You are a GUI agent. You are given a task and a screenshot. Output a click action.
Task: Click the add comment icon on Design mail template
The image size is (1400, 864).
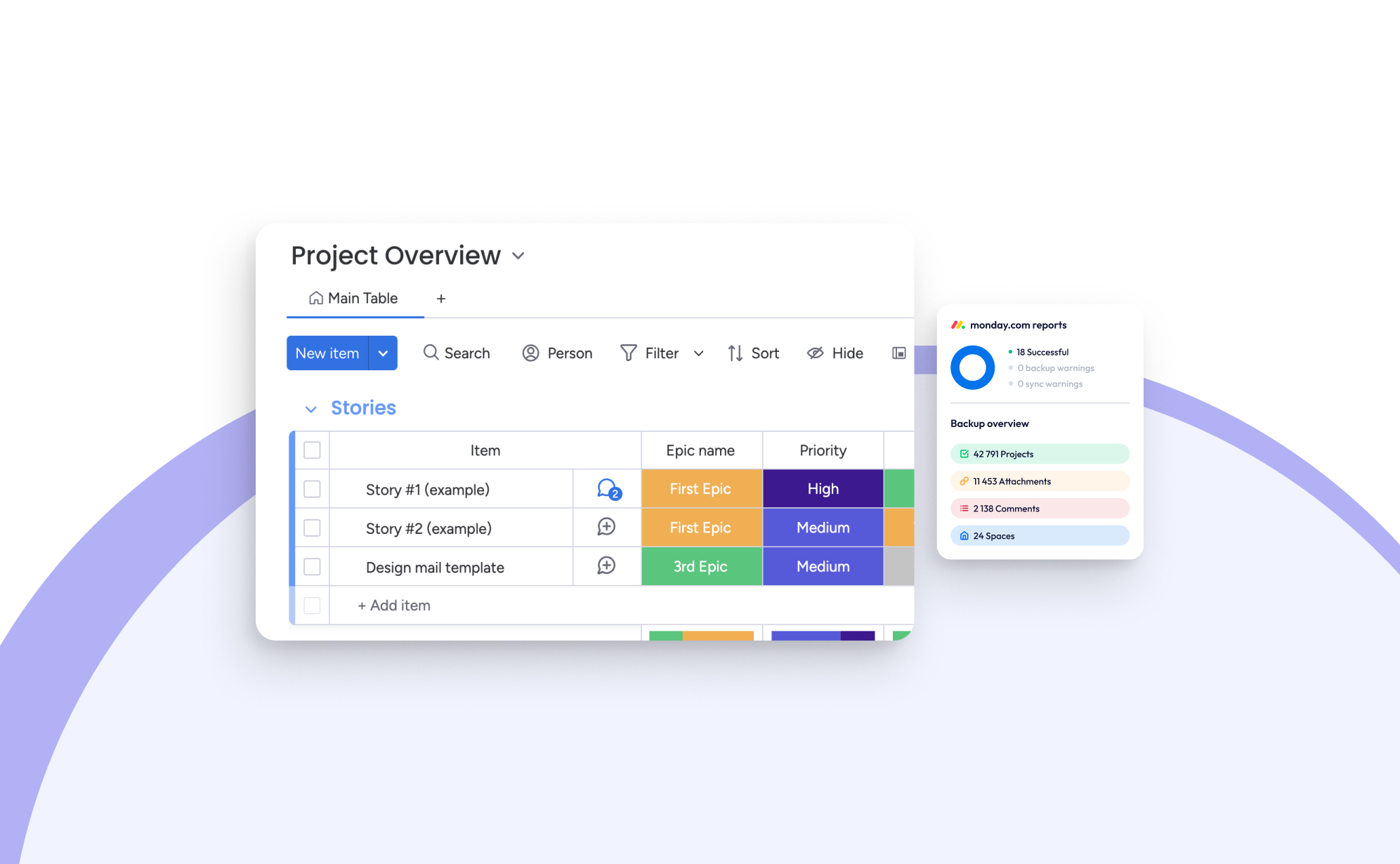pyautogui.click(x=606, y=567)
